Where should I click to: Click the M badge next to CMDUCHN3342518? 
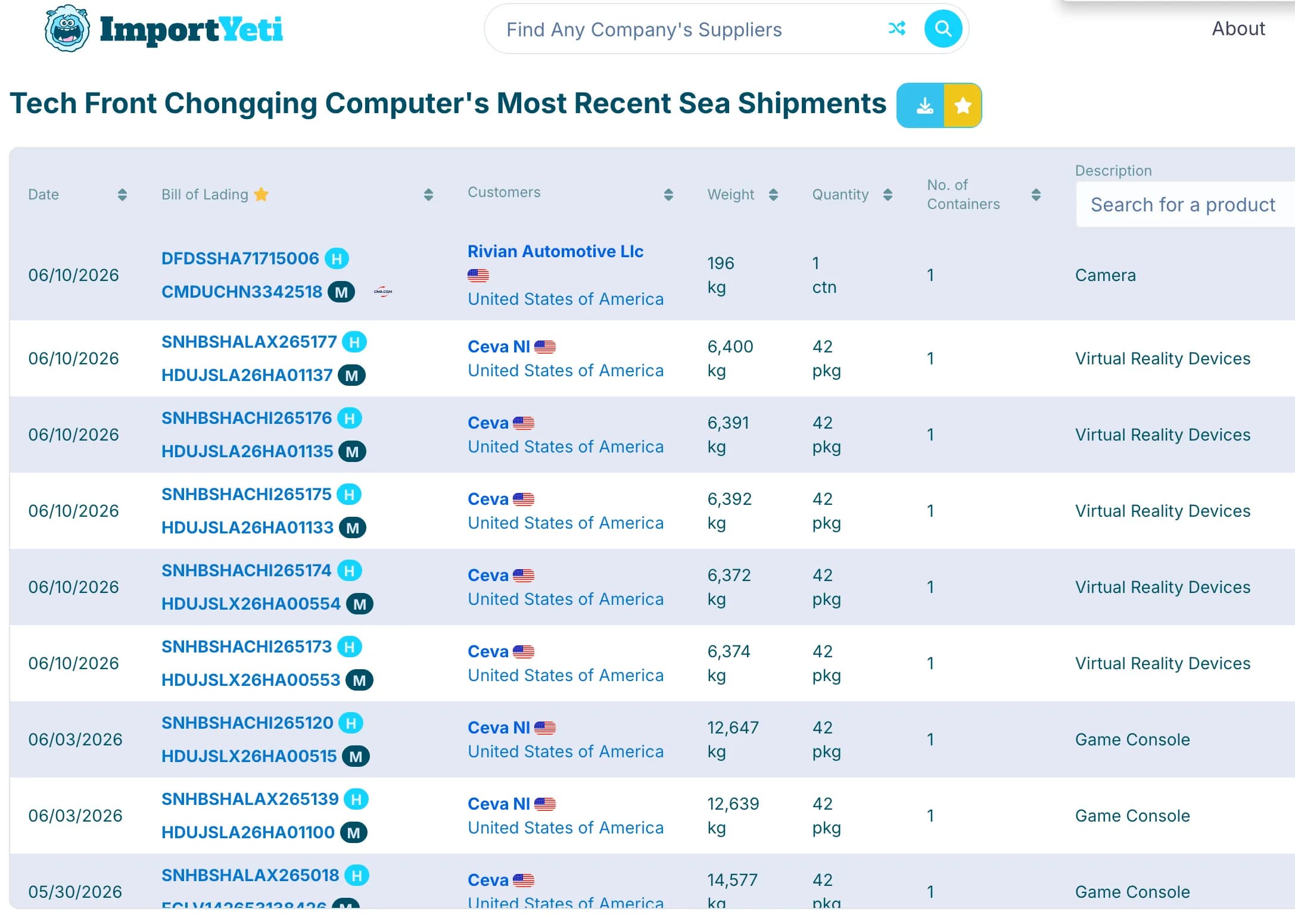pyautogui.click(x=341, y=292)
